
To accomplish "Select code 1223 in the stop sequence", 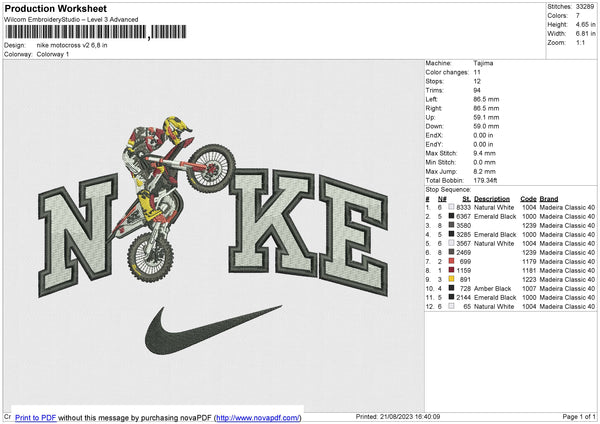I will (x=529, y=279).
